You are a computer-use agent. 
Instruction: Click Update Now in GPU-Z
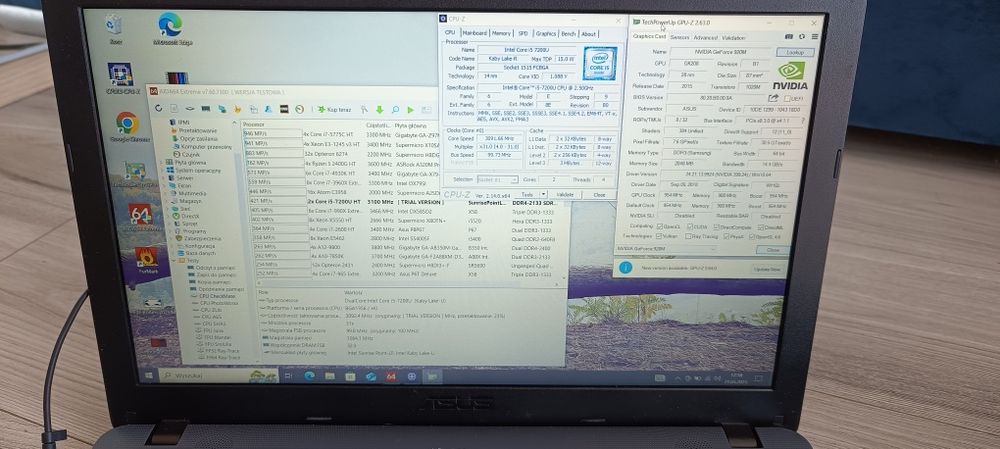pos(767,269)
